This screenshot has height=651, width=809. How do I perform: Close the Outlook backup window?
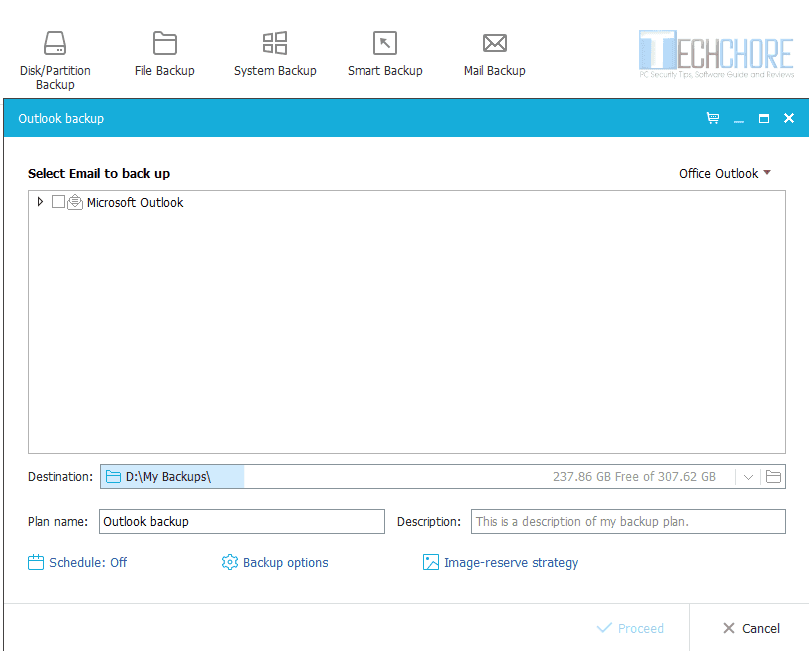(x=789, y=118)
